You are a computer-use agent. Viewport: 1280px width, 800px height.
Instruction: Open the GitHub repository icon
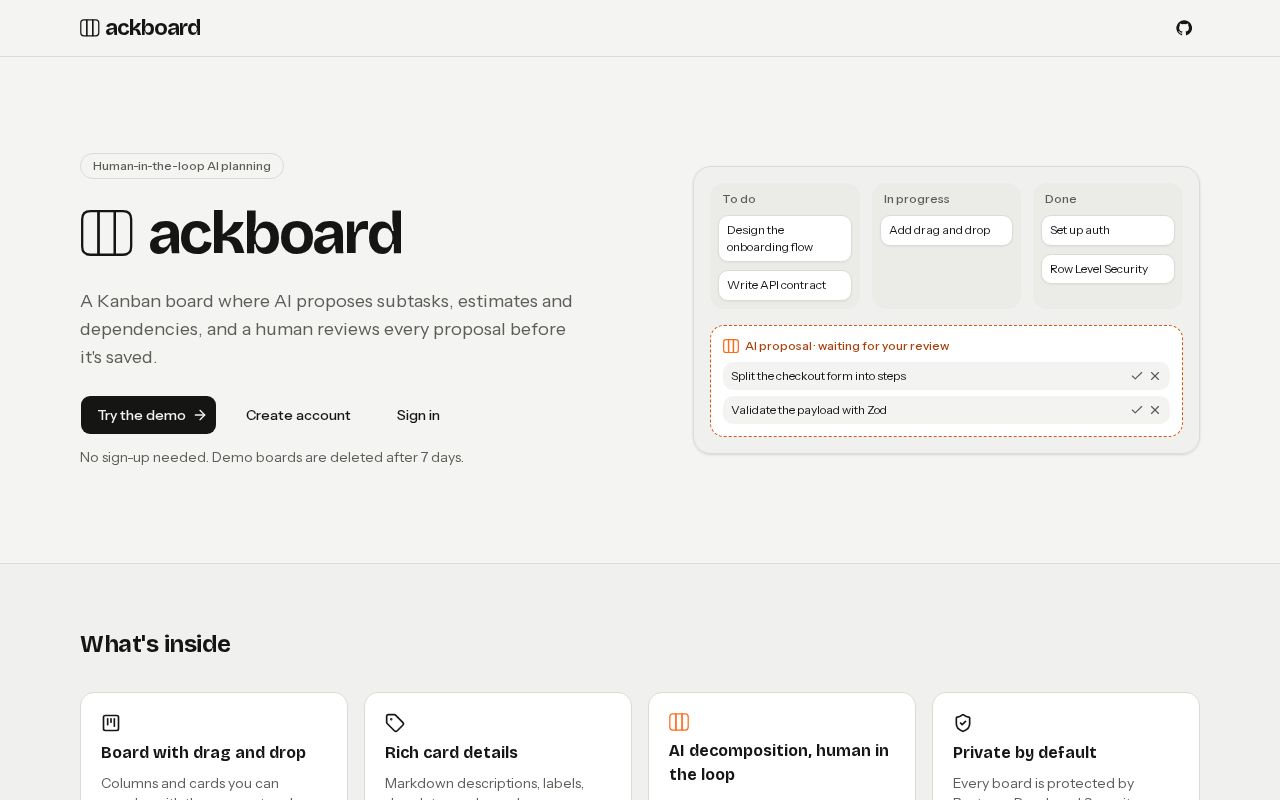(x=1184, y=28)
